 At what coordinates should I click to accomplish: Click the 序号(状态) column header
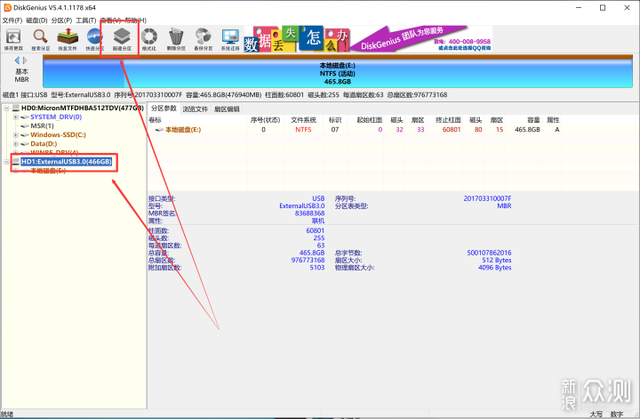pyautogui.click(x=265, y=120)
